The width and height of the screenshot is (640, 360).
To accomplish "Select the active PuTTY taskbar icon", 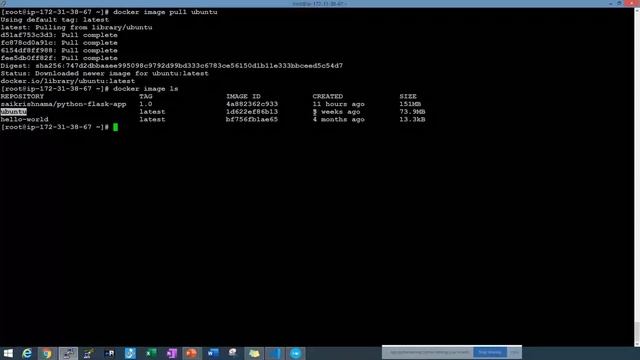I will point(68,353).
